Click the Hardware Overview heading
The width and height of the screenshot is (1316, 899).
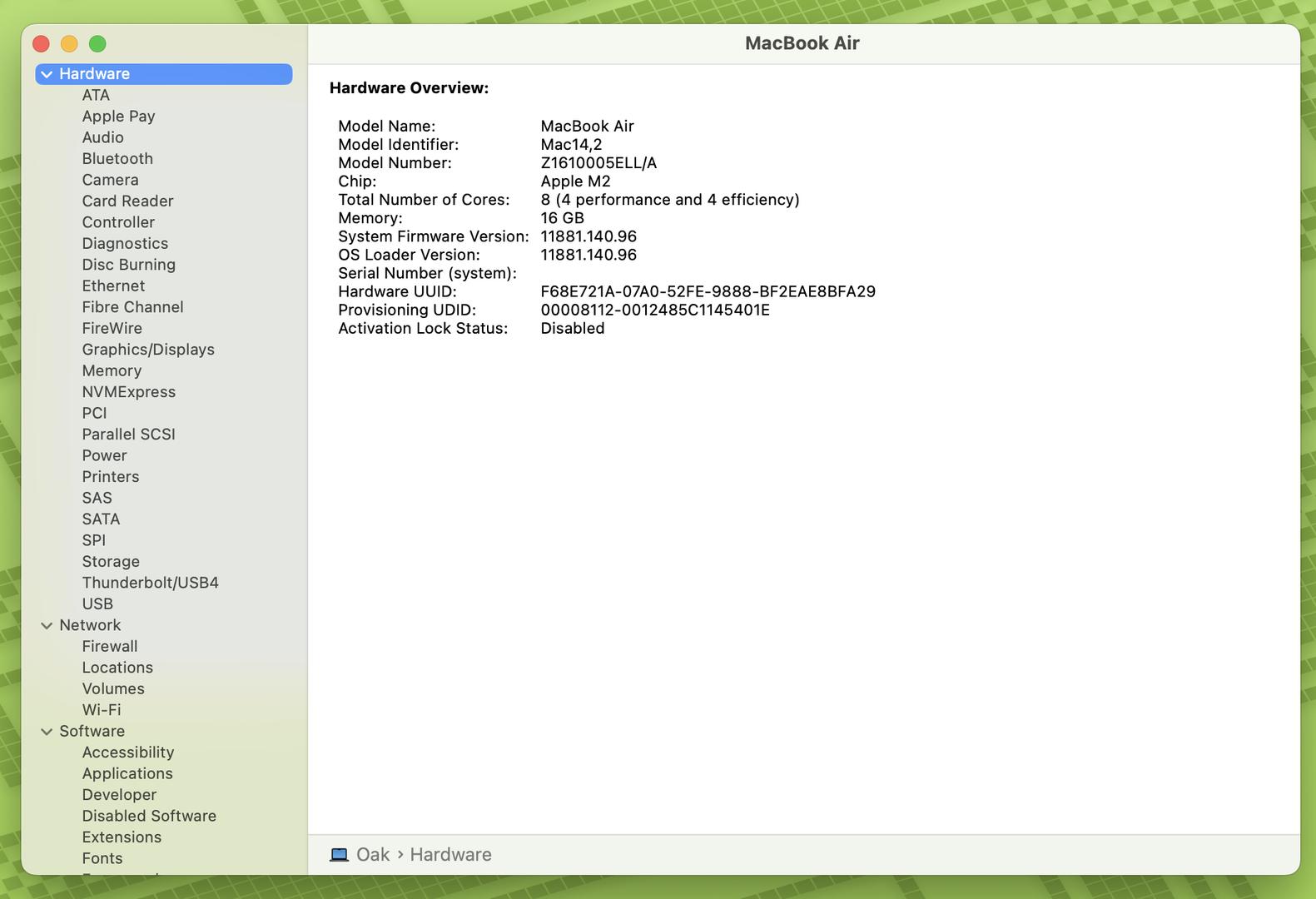click(409, 88)
